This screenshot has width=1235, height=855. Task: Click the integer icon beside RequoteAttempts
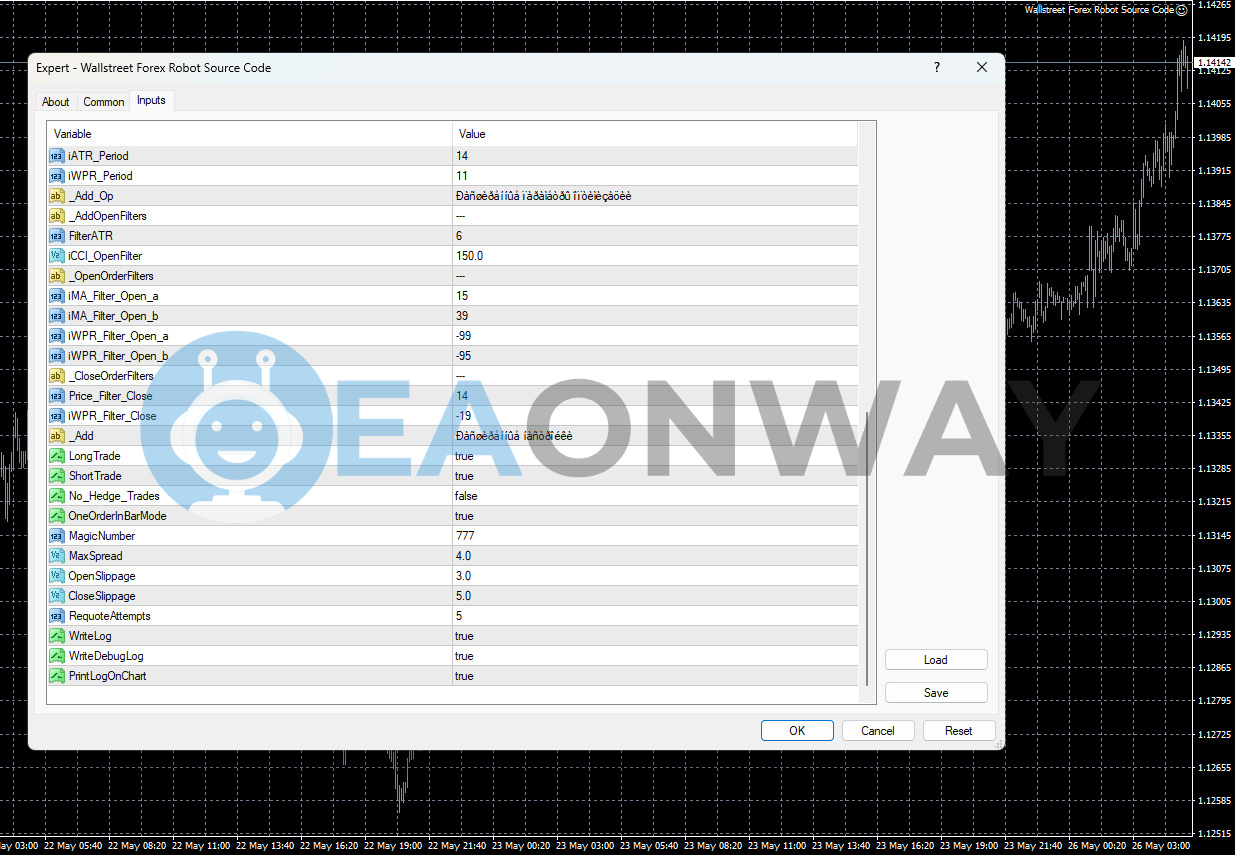tap(57, 616)
